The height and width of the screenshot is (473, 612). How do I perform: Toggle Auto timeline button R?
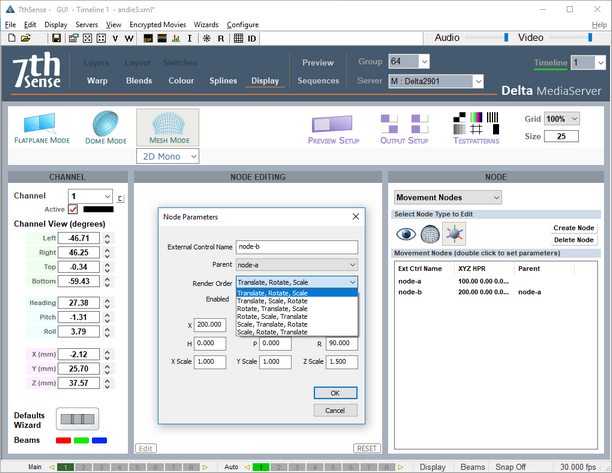tap(386, 467)
